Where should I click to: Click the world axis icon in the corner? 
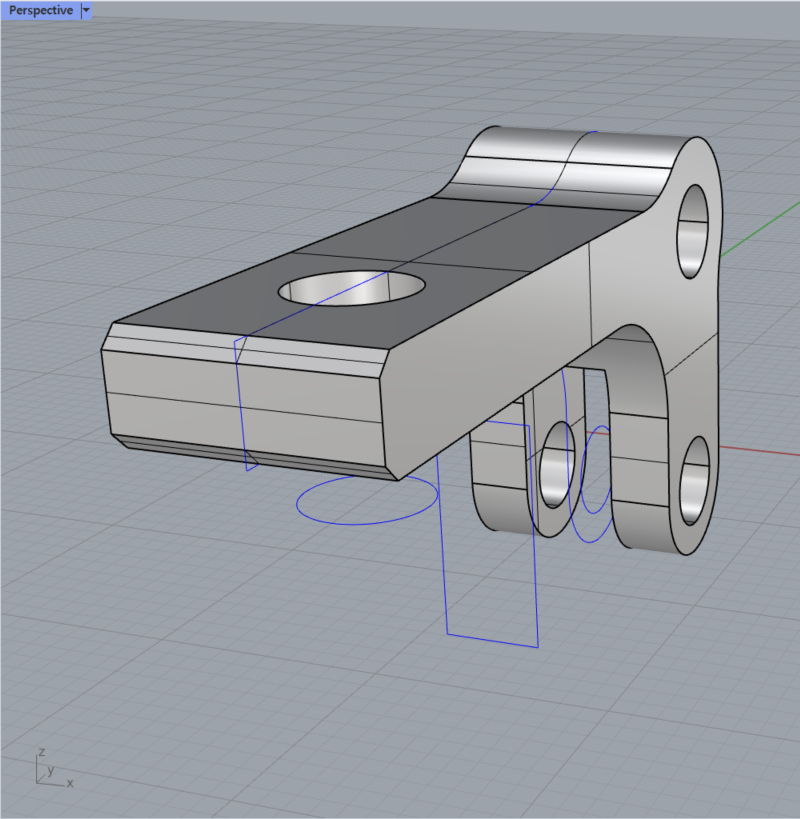tap(54, 768)
